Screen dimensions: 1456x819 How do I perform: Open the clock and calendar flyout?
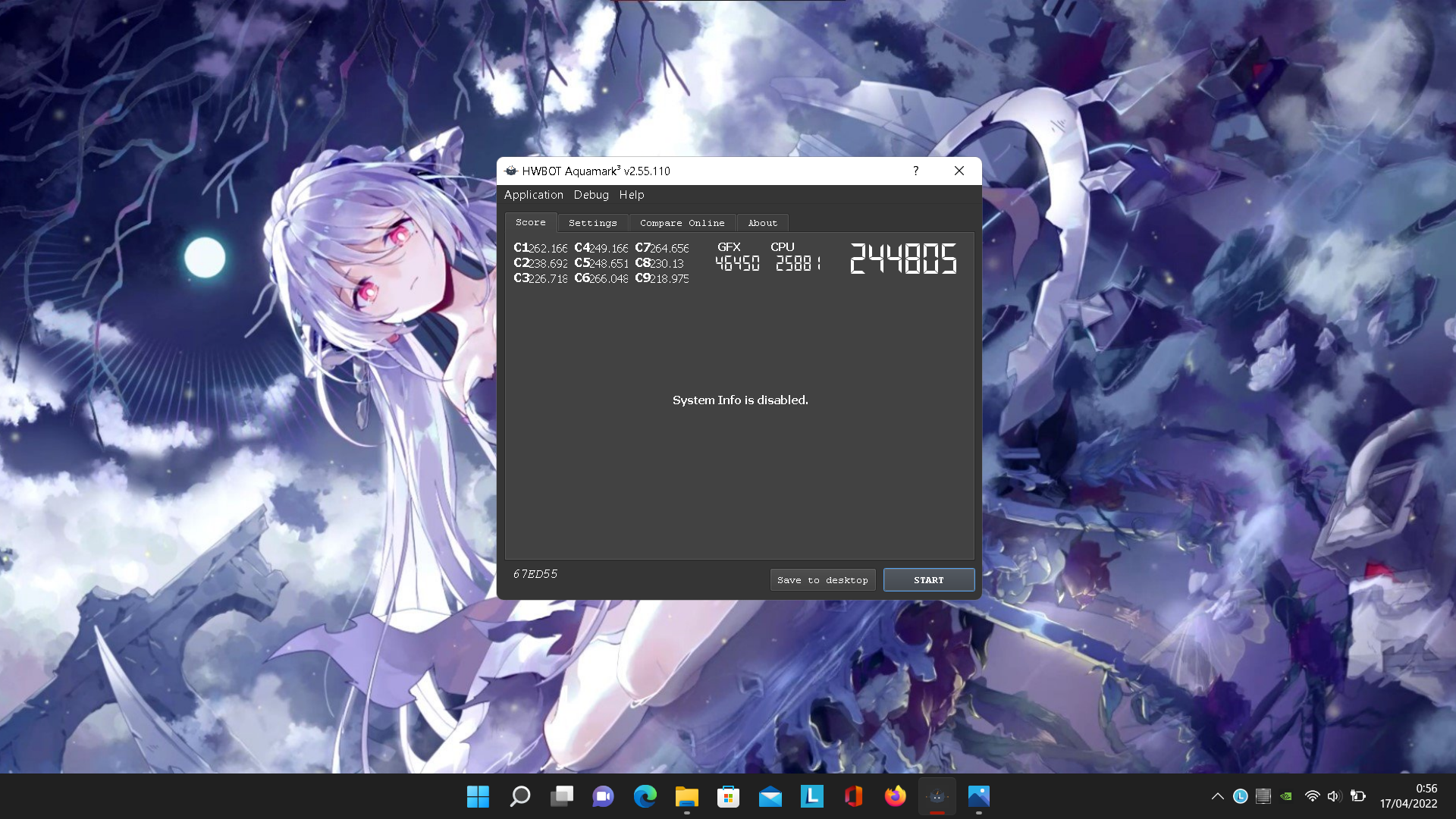click(x=1408, y=796)
